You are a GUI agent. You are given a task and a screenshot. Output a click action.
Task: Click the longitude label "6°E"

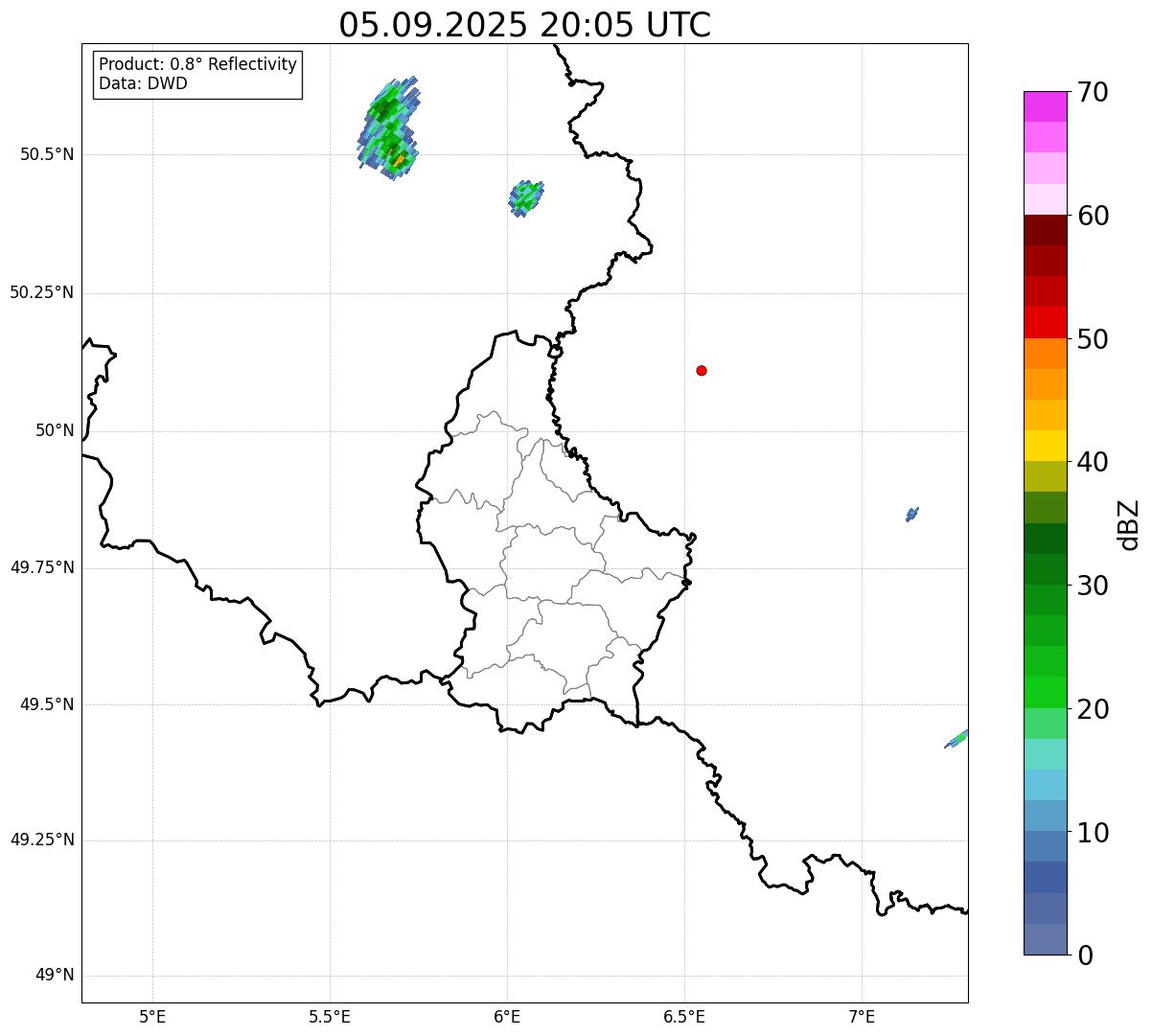point(507,1017)
